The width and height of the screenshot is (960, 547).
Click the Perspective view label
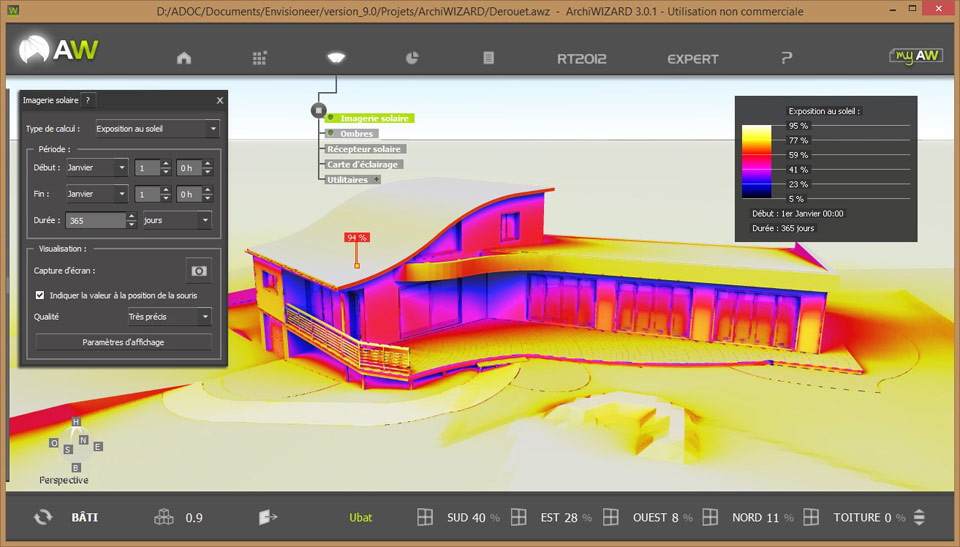click(x=64, y=480)
